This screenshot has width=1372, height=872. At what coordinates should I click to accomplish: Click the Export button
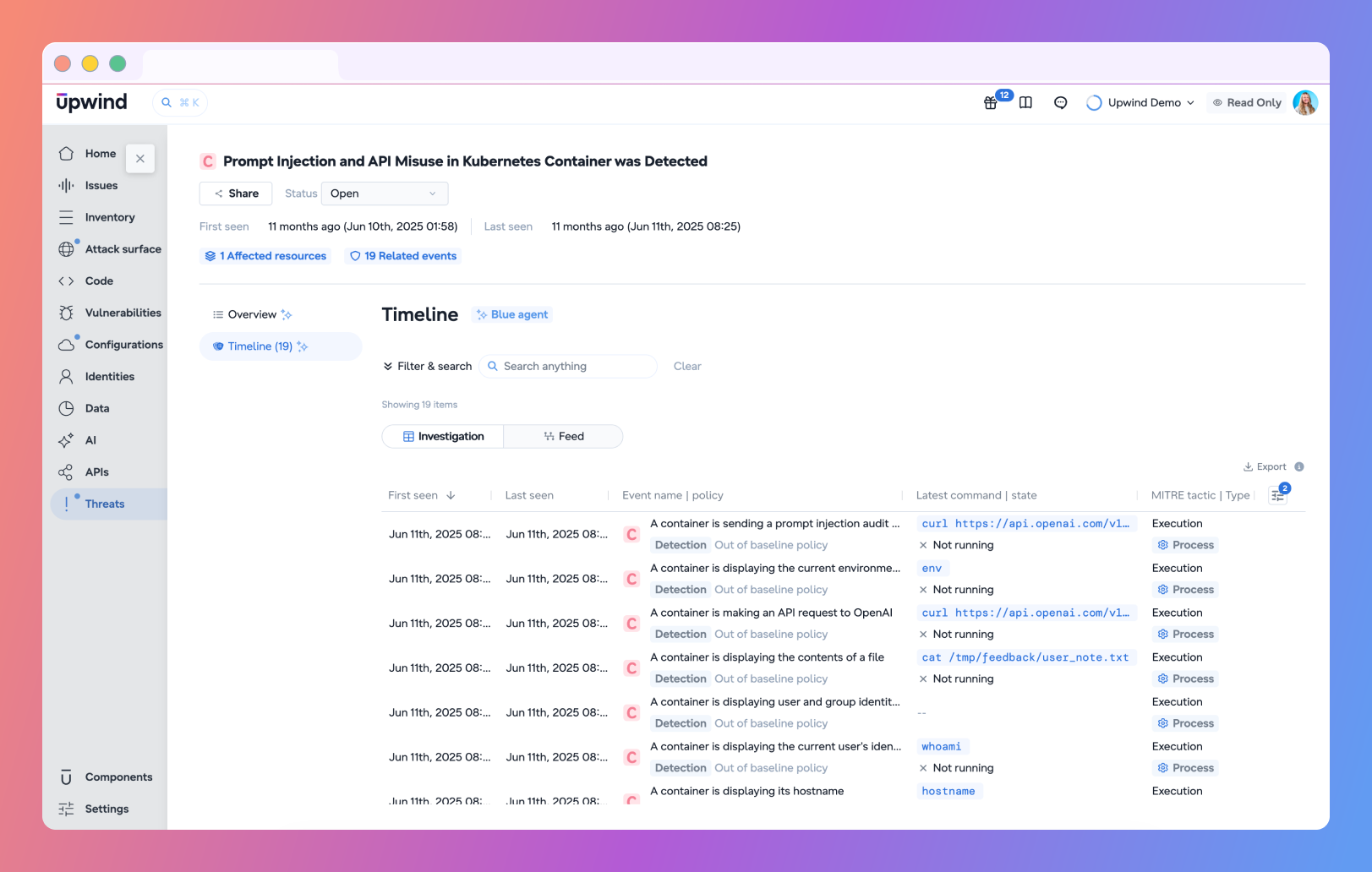coord(1265,466)
